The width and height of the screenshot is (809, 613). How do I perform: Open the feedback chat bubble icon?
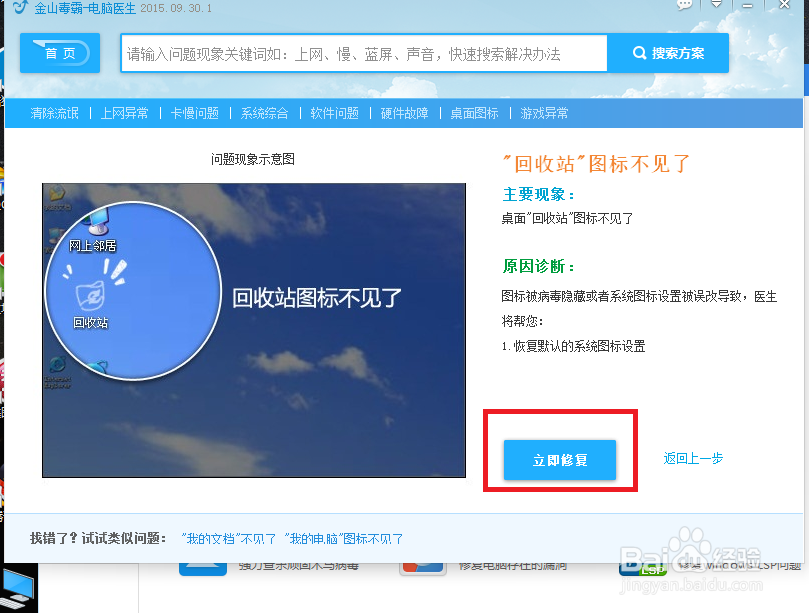684,5
